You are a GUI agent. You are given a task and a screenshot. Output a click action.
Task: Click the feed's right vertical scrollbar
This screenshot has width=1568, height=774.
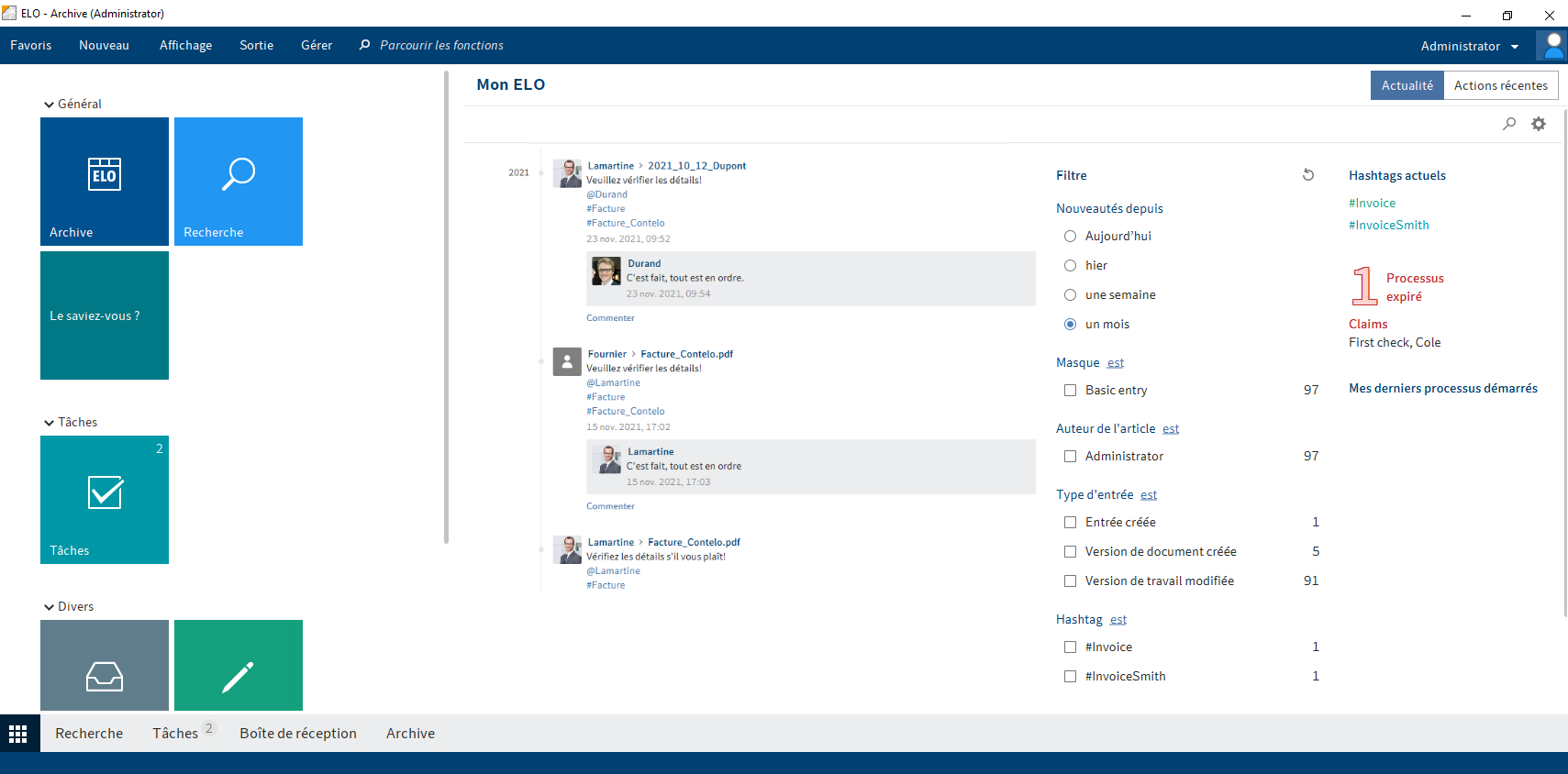1564,362
